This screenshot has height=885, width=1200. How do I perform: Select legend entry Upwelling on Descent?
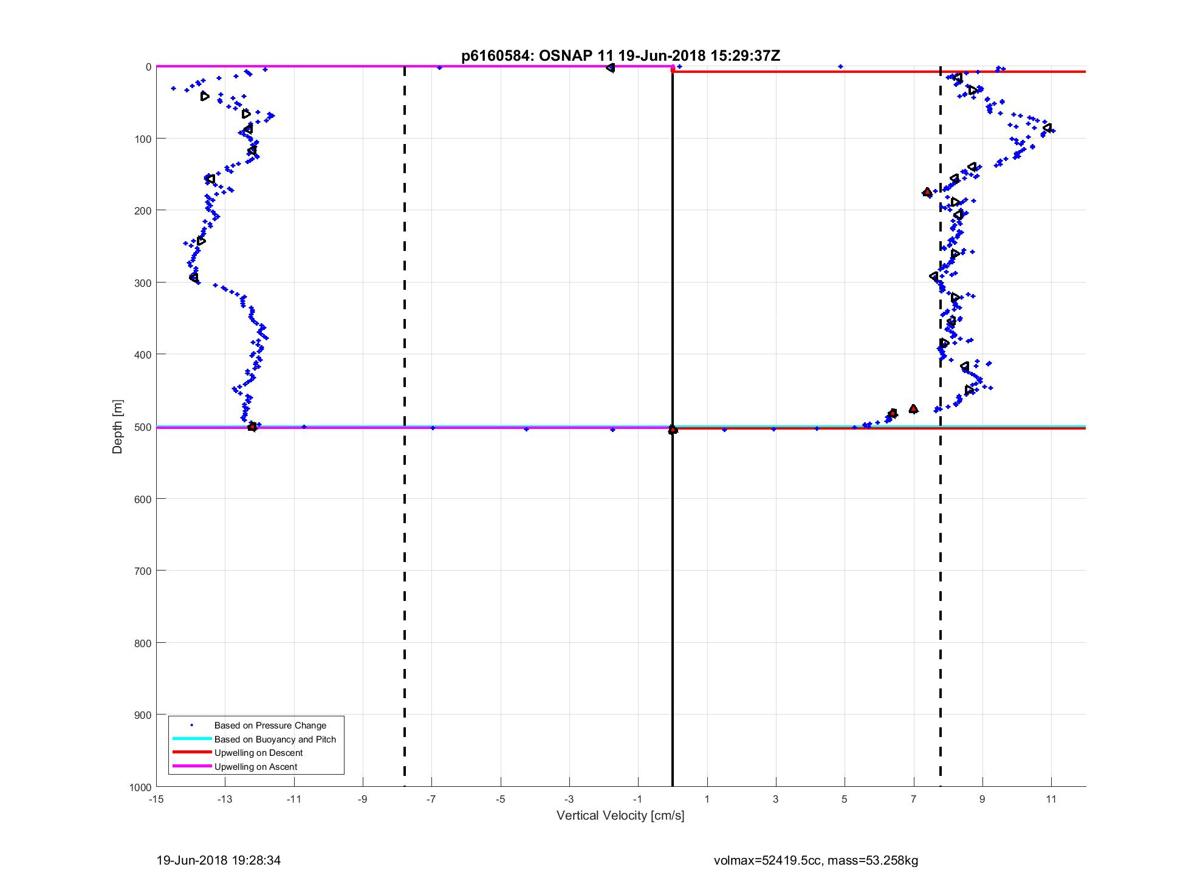[258, 752]
